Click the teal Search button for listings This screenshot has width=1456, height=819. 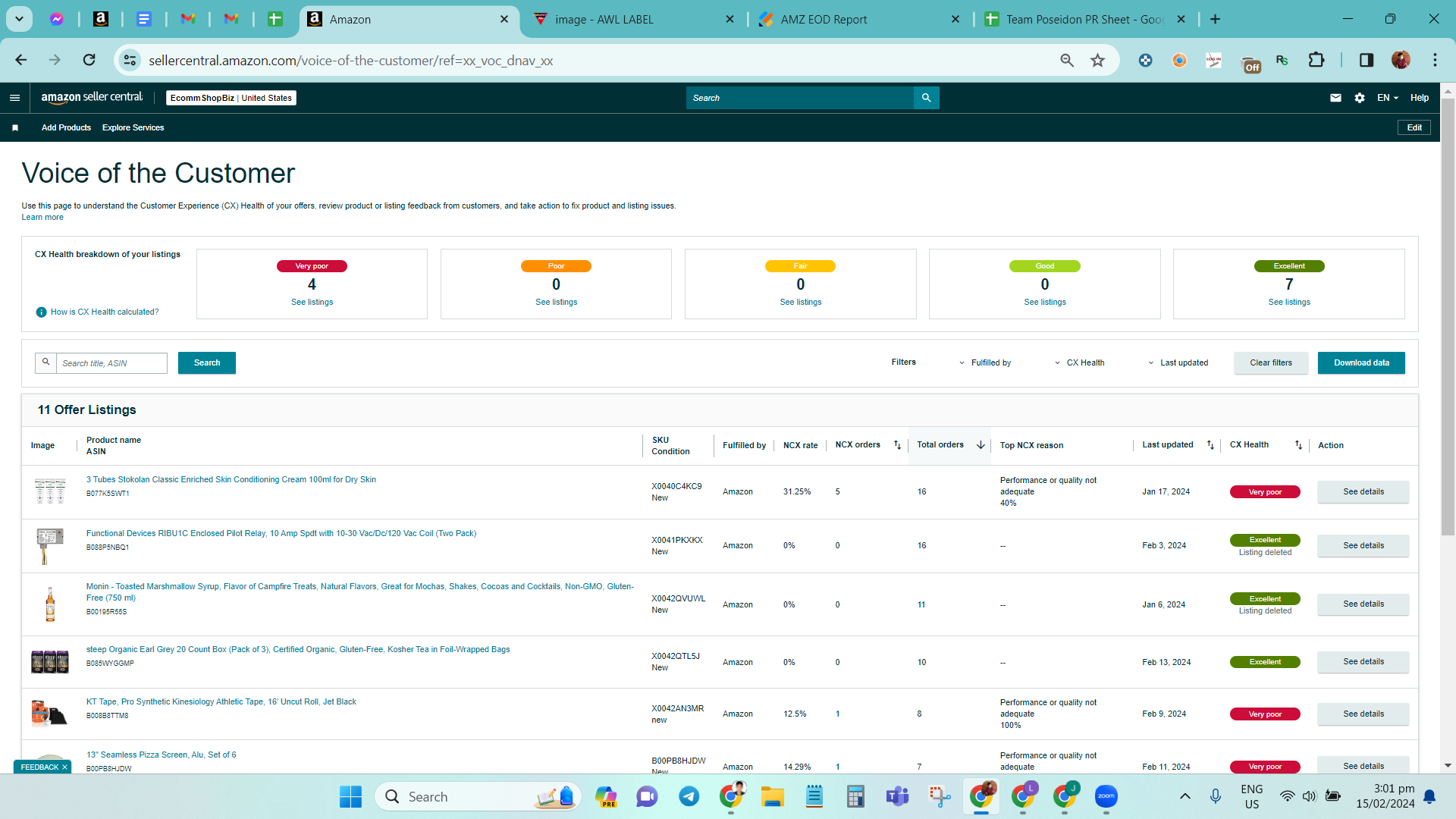(x=207, y=363)
